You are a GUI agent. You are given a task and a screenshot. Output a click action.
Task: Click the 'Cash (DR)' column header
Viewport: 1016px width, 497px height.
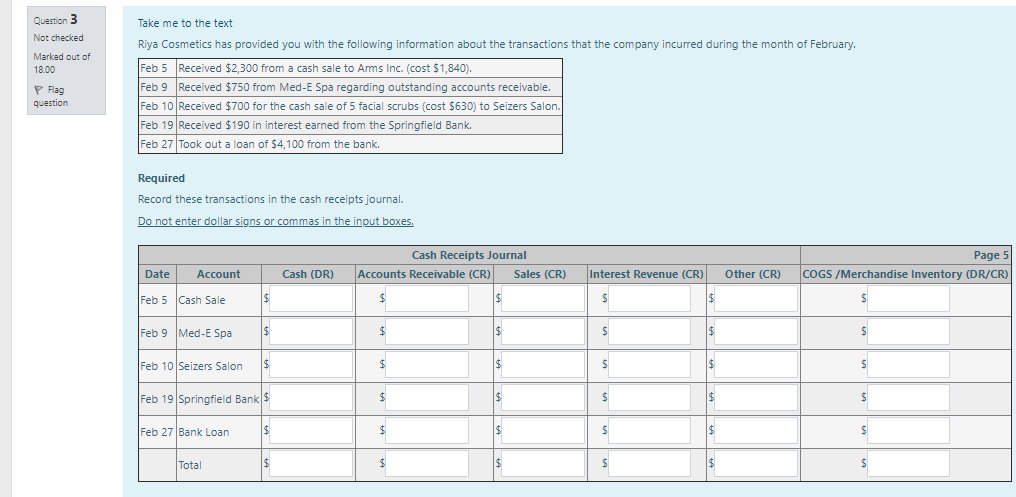pos(308,274)
